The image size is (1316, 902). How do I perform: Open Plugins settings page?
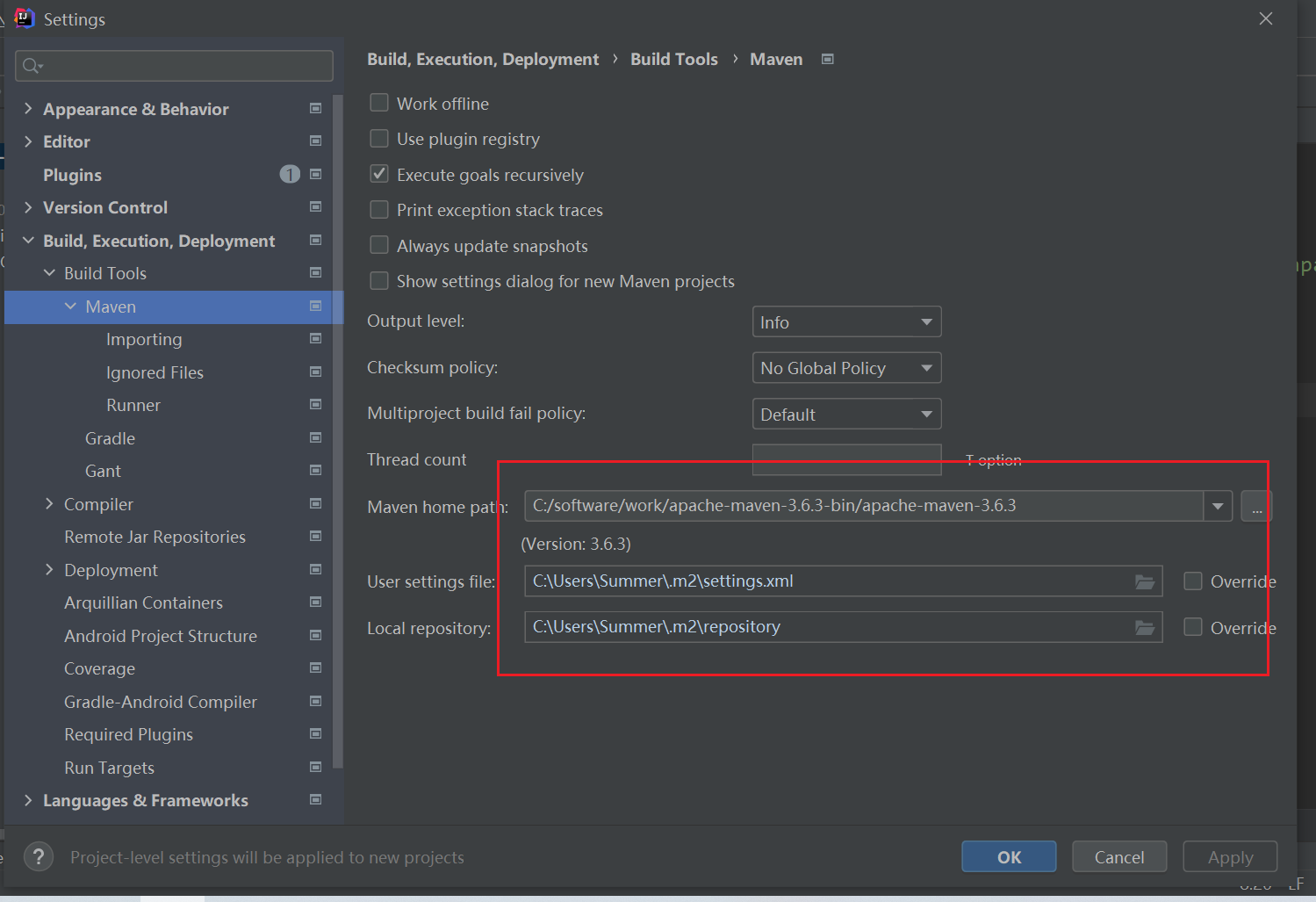click(x=72, y=175)
